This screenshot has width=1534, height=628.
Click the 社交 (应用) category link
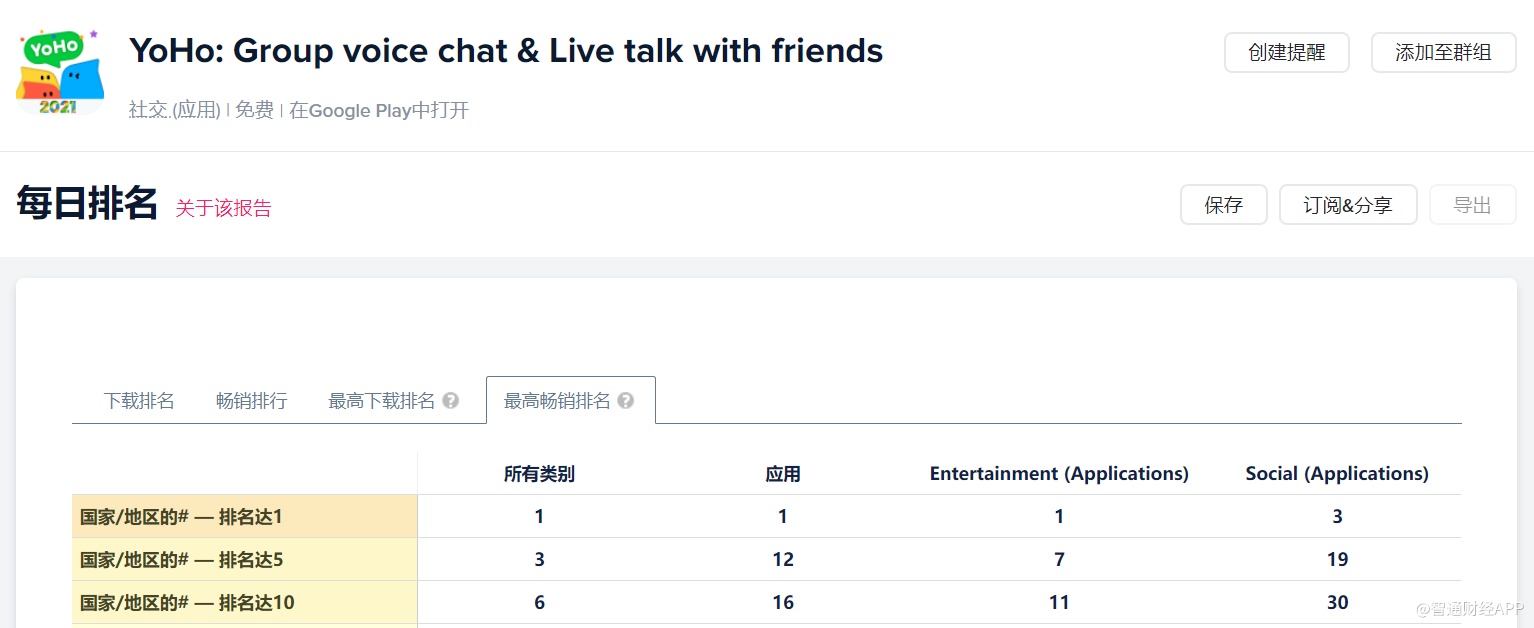click(175, 110)
